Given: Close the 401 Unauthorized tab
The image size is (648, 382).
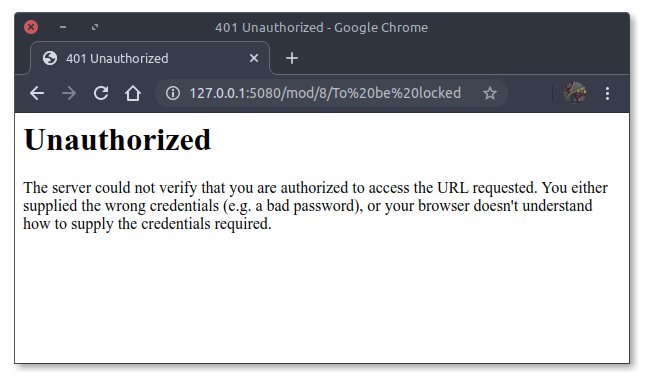Looking at the screenshot, I should [254, 58].
